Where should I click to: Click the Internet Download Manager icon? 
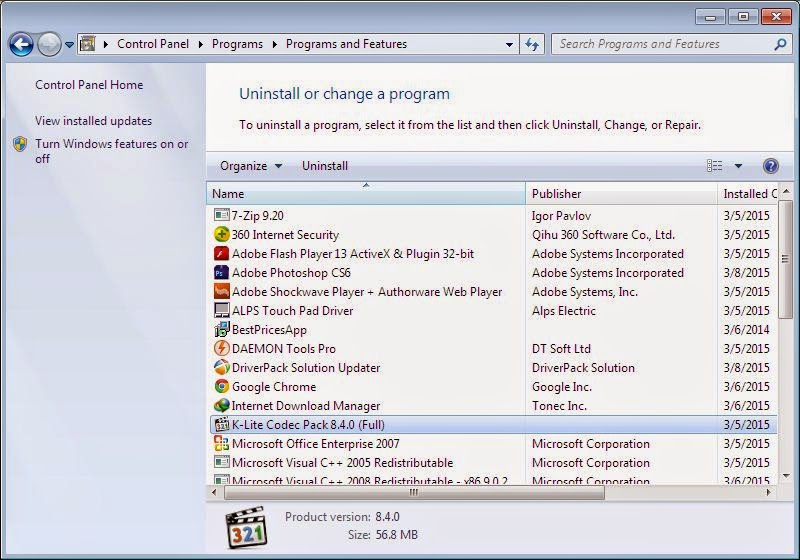[221, 405]
